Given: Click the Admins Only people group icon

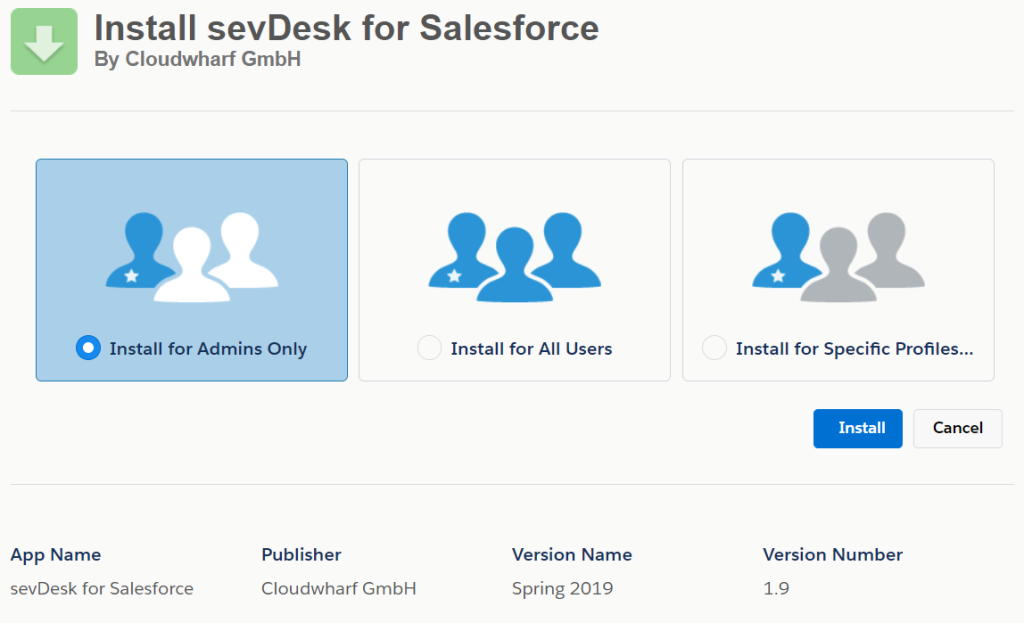Looking at the screenshot, I should pos(192,257).
